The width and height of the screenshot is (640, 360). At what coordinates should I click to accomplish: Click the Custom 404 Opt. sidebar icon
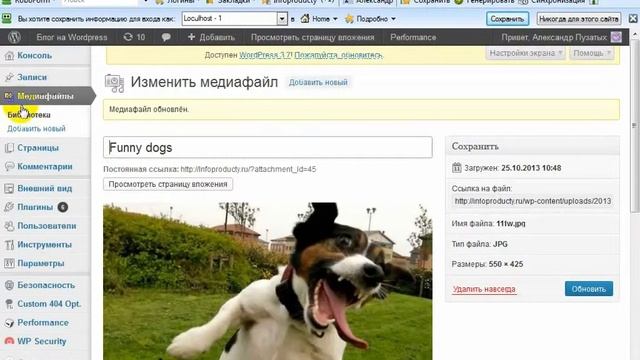tap(9, 304)
